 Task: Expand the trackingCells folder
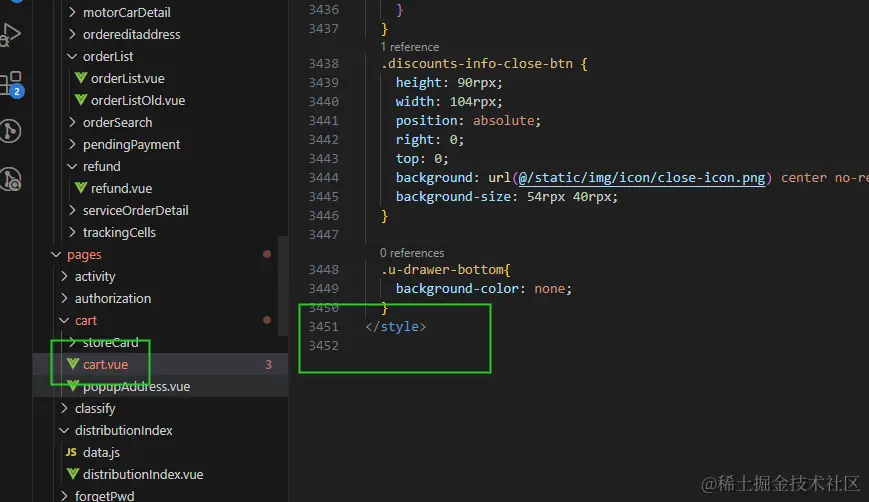click(x=72, y=232)
